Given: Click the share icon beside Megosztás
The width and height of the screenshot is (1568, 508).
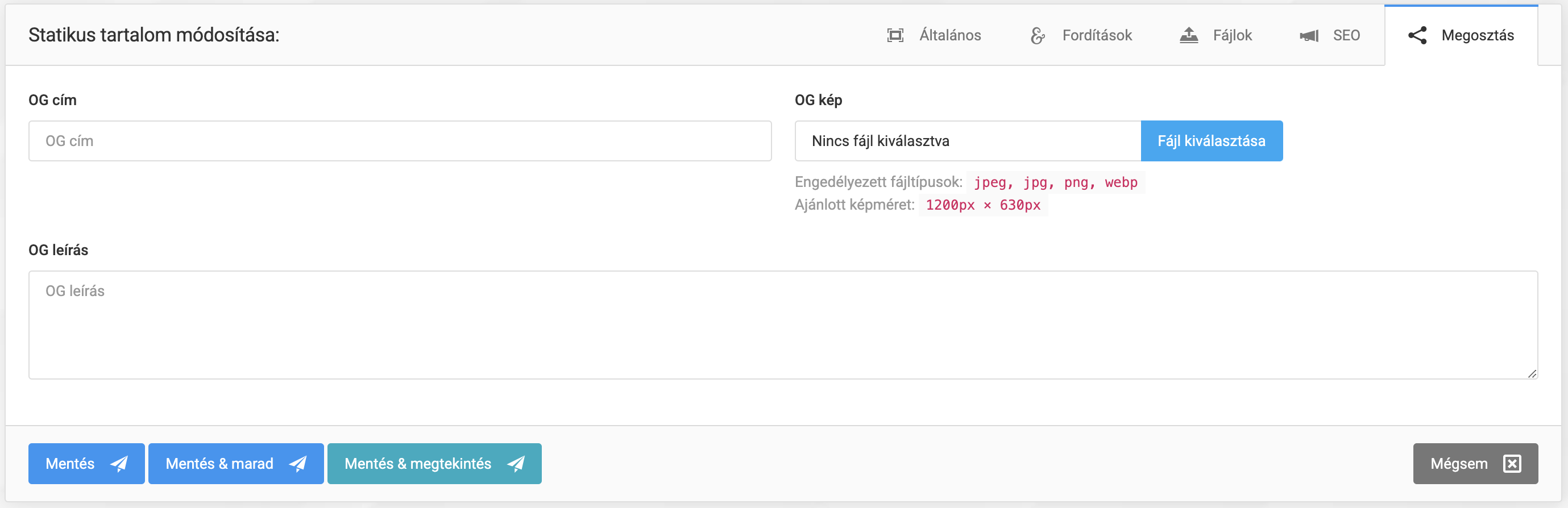Looking at the screenshot, I should tap(1417, 35).
